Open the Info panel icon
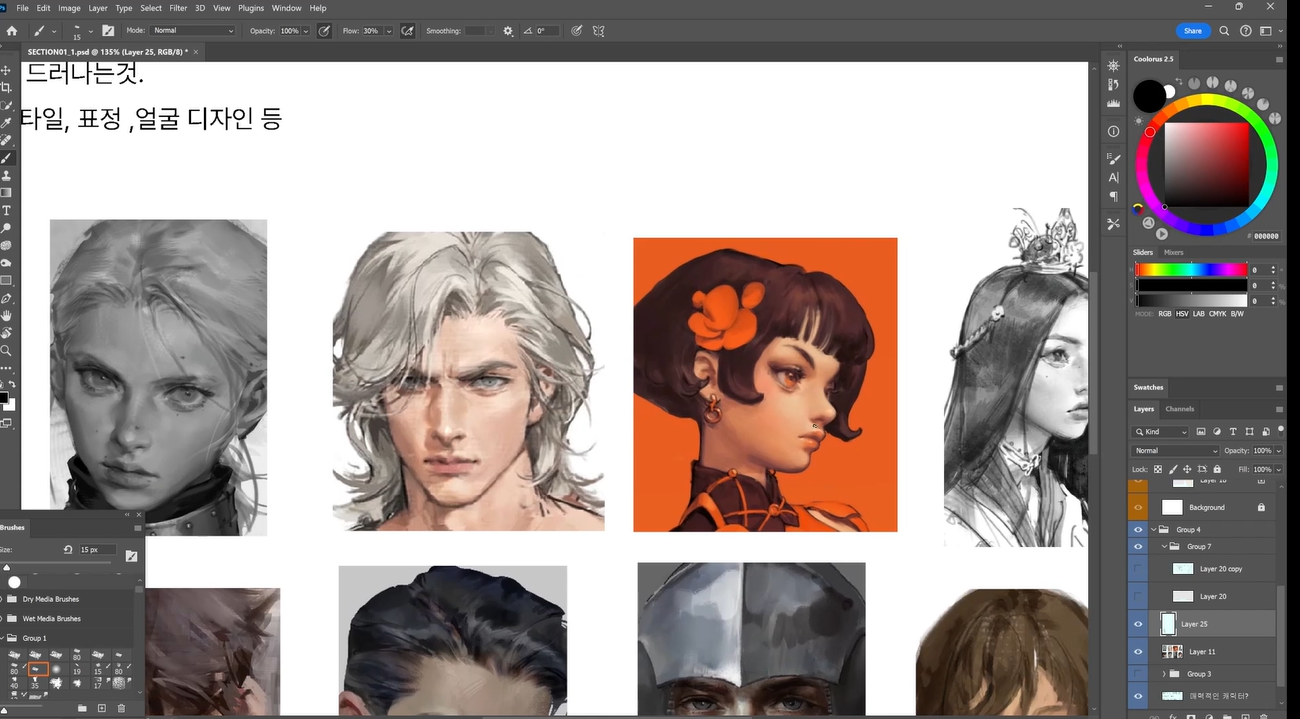This screenshot has width=1300, height=719. point(1113,131)
